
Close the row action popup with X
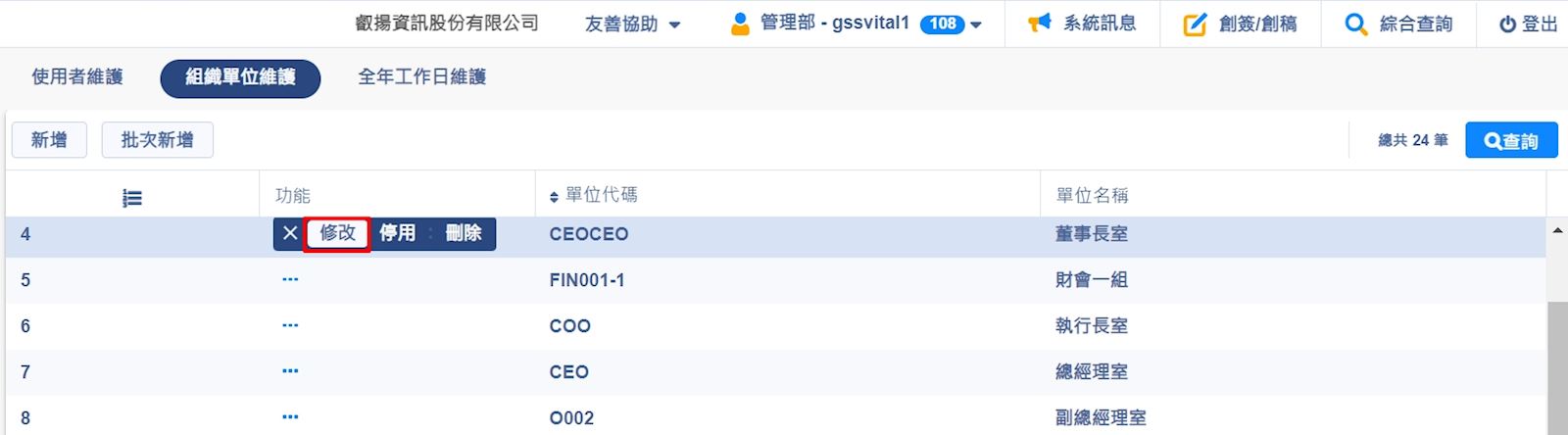click(289, 233)
